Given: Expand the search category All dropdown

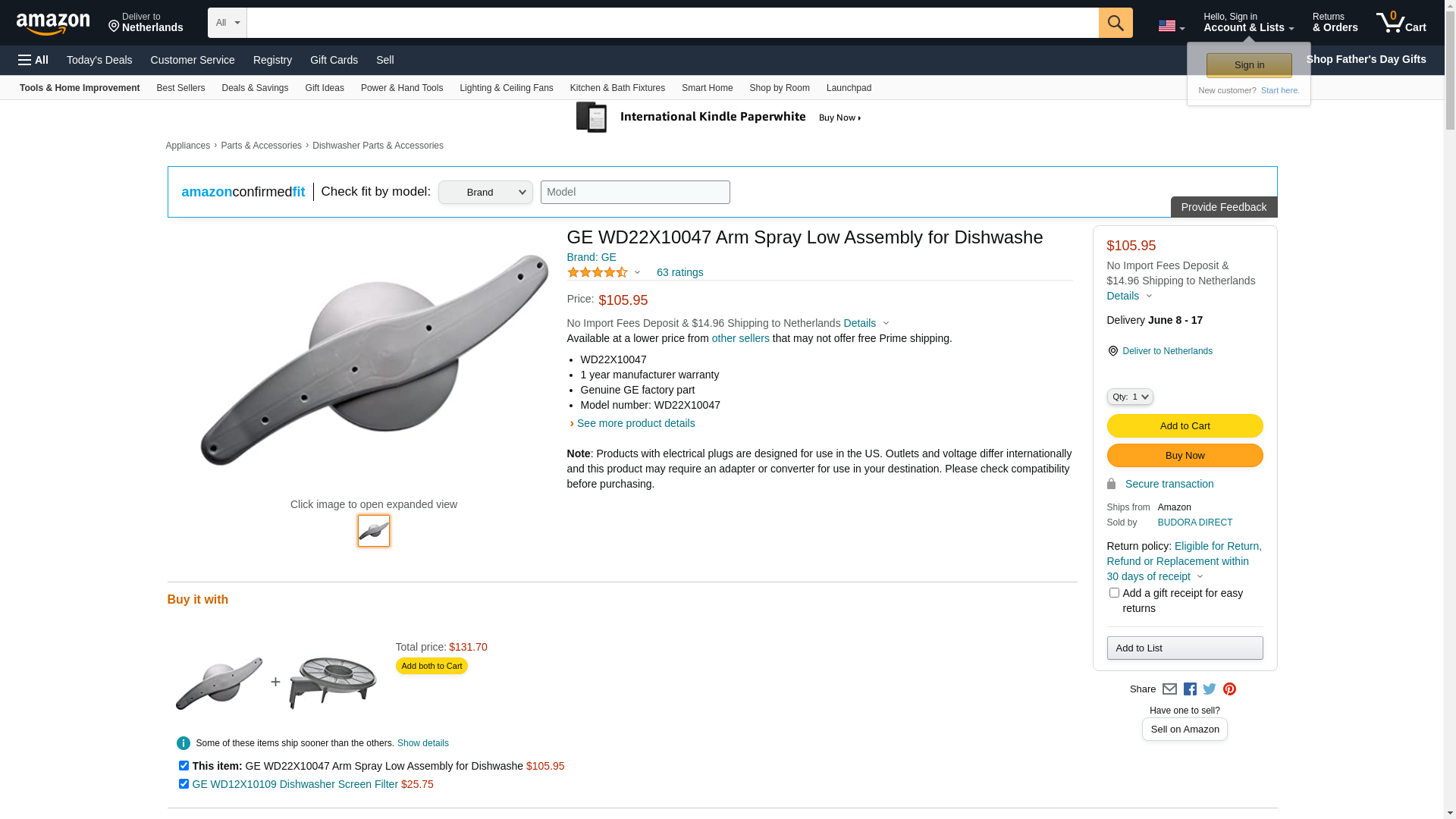Looking at the screenshot, I should coord(227,23).
